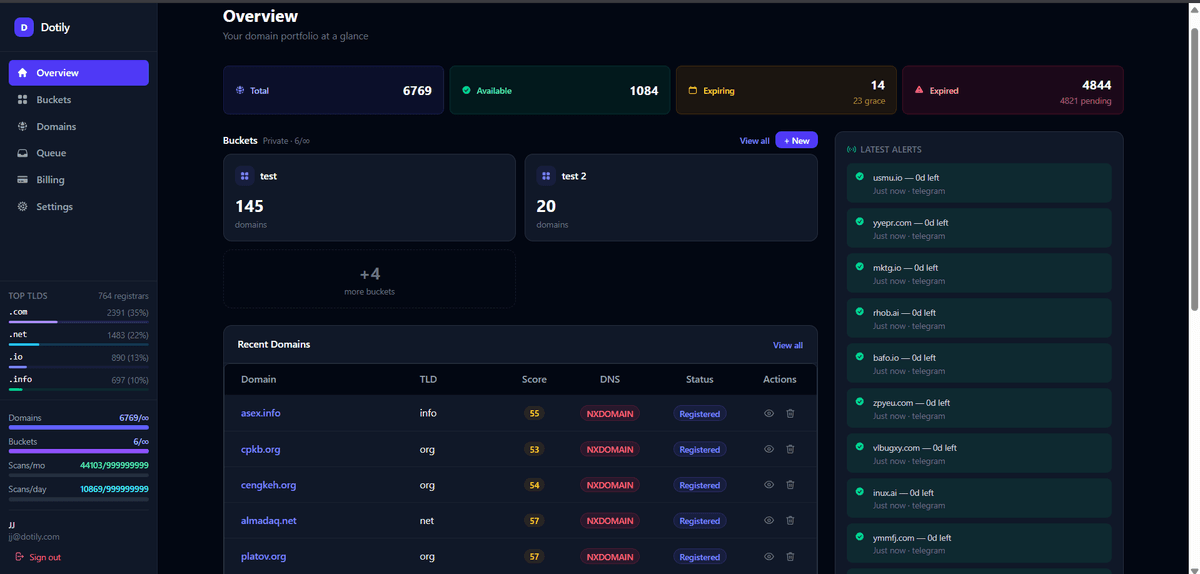
Task: Click View all next to Buckets
Action: [755, 141]
